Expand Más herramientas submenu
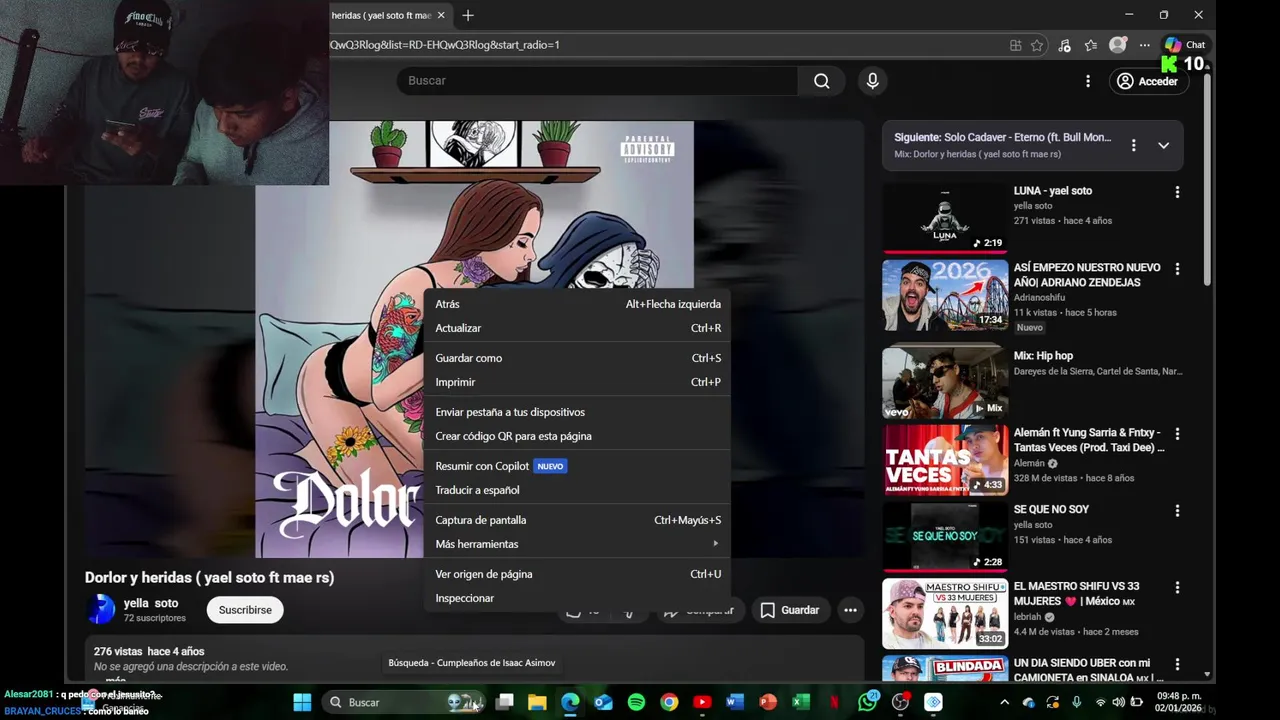The width and height of the screenshot is (1280, 720). (577, 544)
